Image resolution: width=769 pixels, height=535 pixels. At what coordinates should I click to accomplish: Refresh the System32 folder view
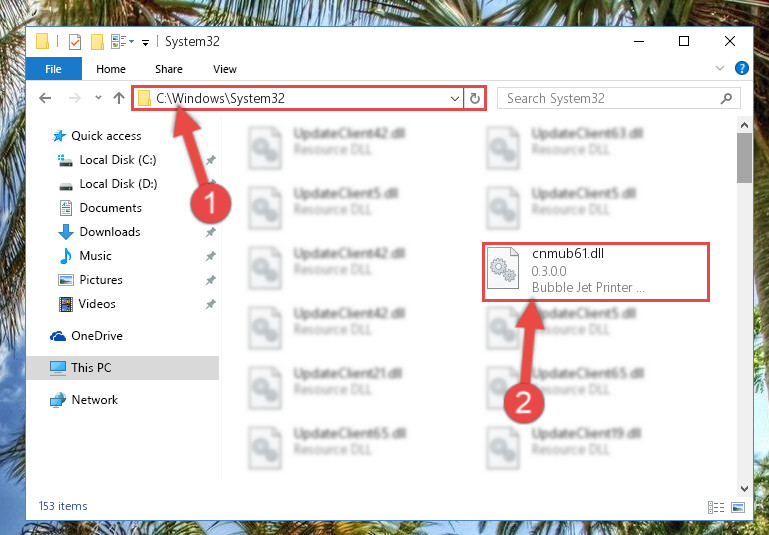click(x=474, y=99)
